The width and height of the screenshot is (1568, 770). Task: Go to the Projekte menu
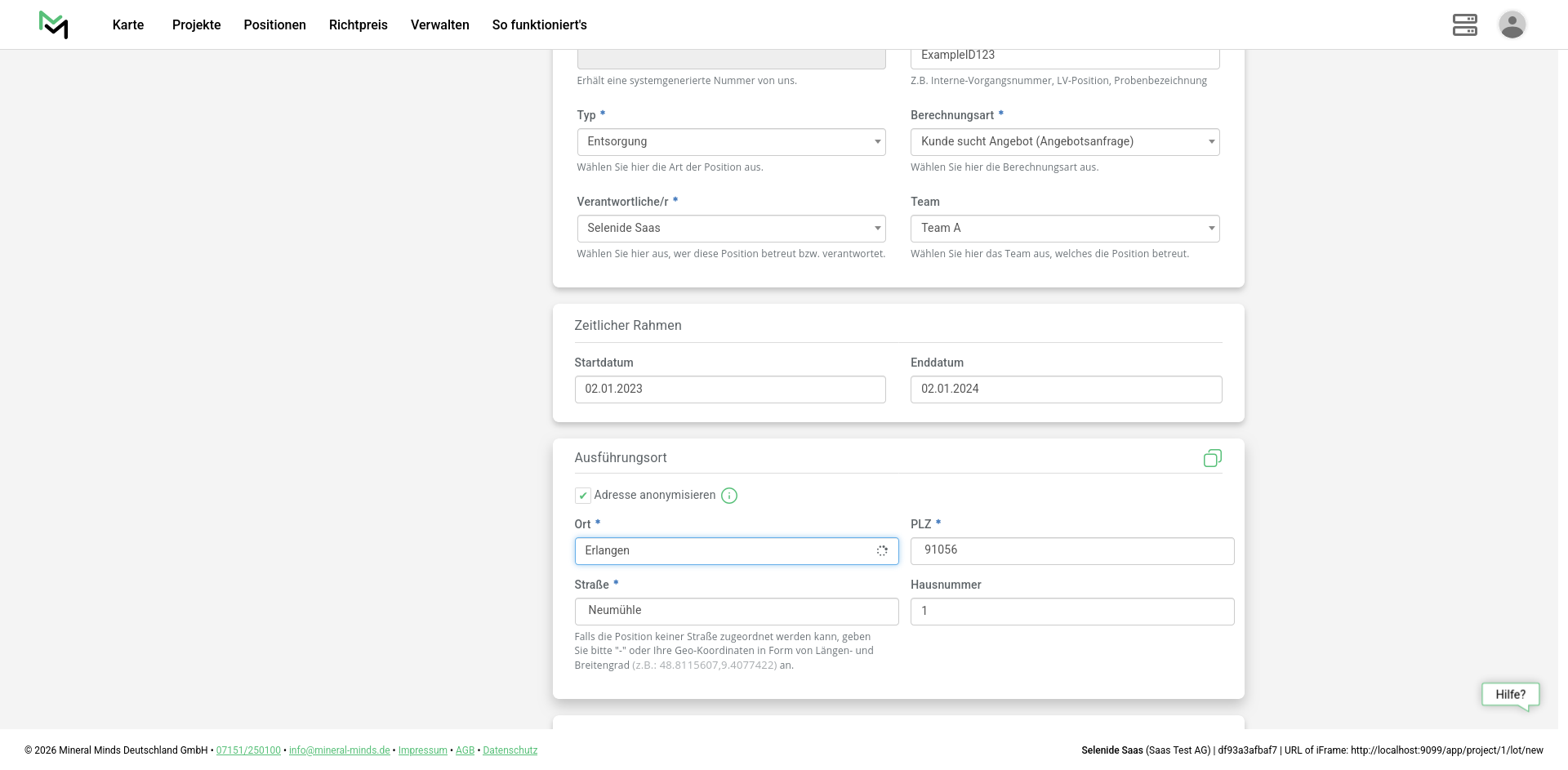(196, 24)
